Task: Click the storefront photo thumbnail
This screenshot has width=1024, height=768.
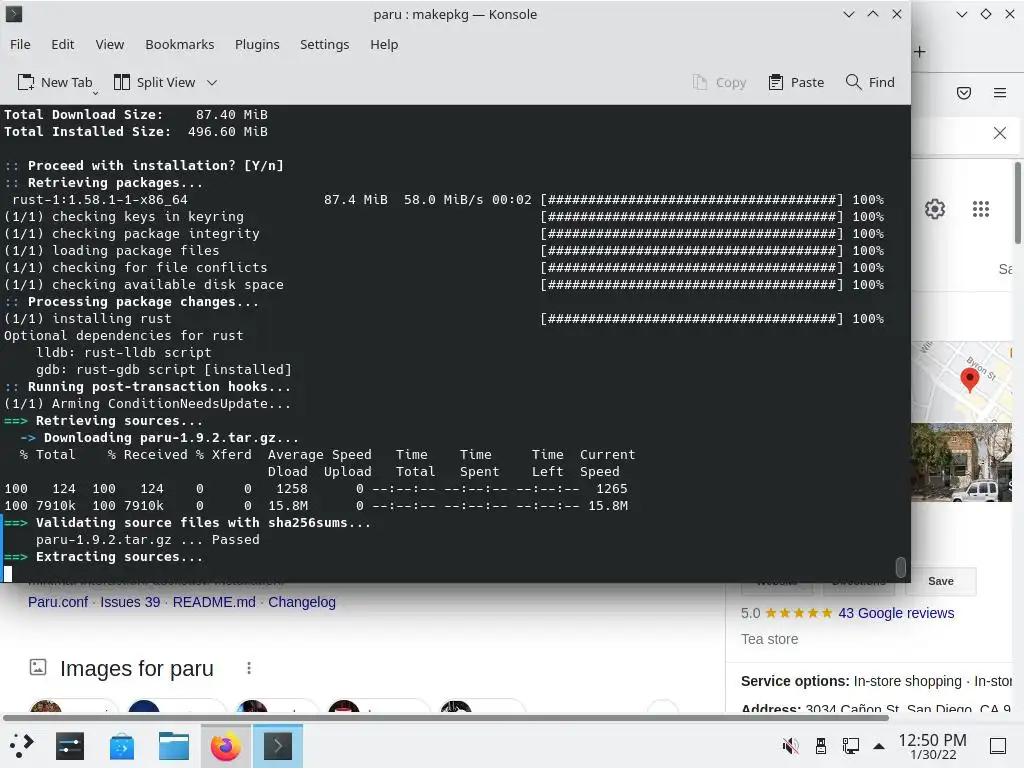Action: coord(962,462)
